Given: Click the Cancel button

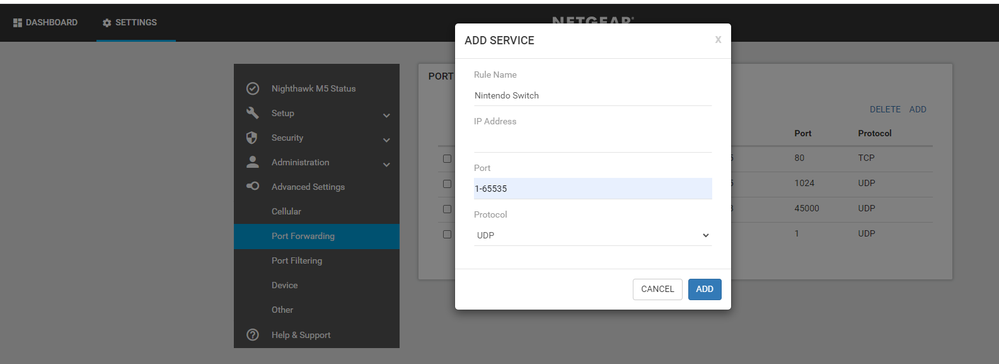Looking at the screenshot, I should coord(658,289).
